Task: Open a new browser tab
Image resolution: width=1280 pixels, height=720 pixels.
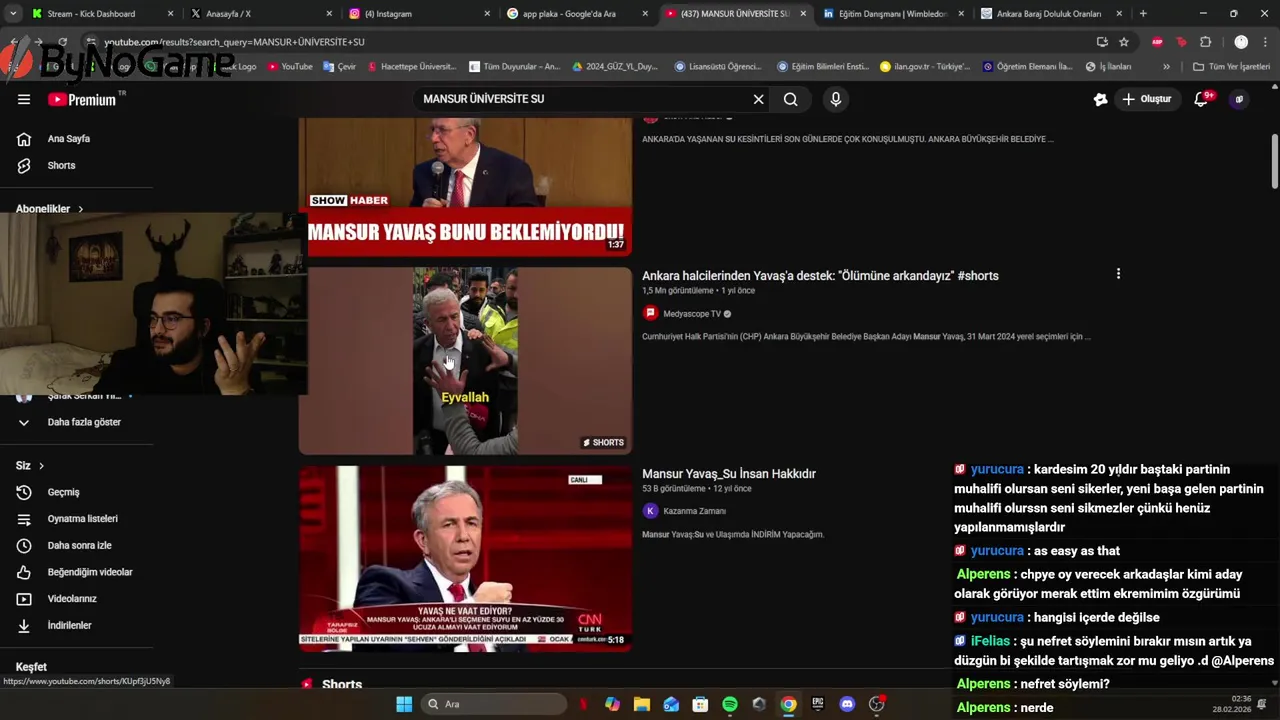Action: (1143, 14)
